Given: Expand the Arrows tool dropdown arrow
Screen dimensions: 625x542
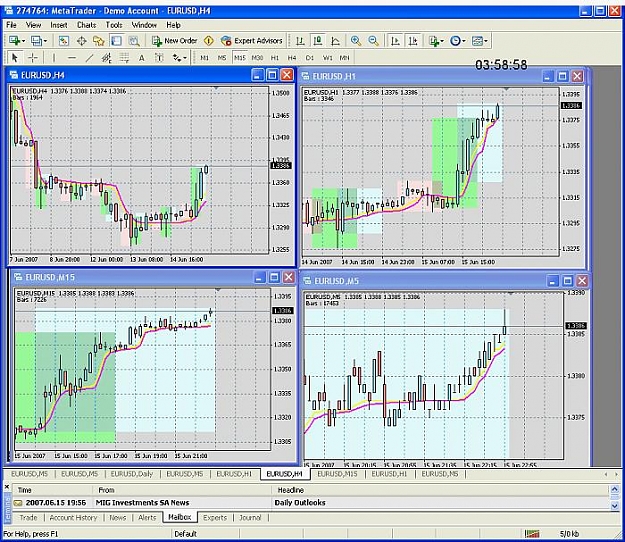Looking at the screenshot, I should (185, 58).
